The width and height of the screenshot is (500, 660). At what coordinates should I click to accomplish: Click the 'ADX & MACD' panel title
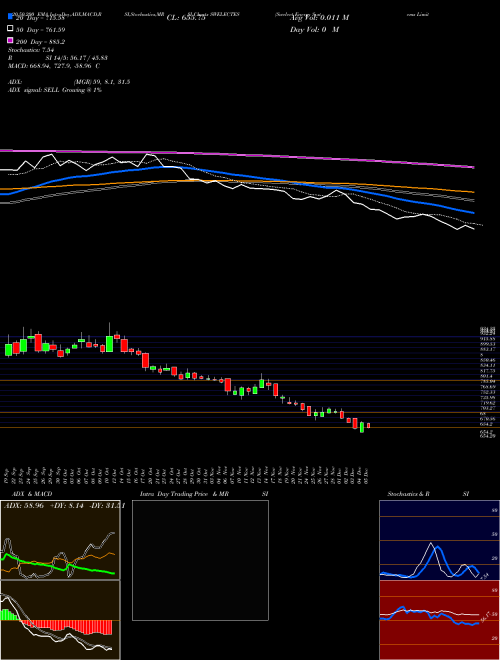(32, 494)
